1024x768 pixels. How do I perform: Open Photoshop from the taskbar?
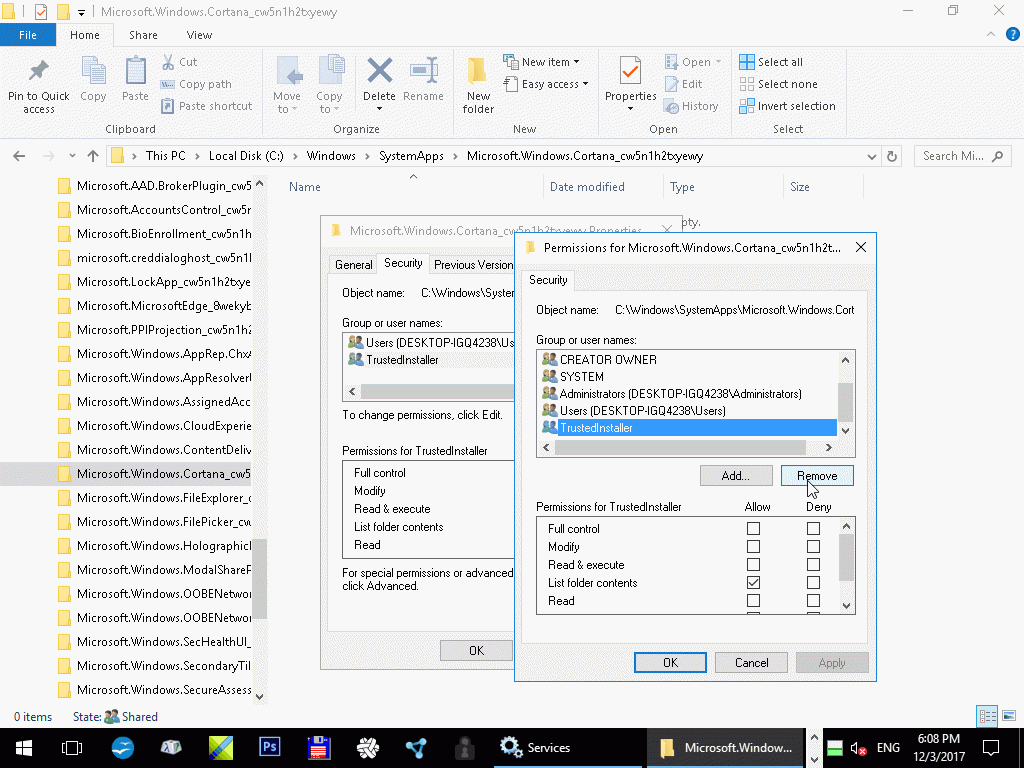pos(270,748)
